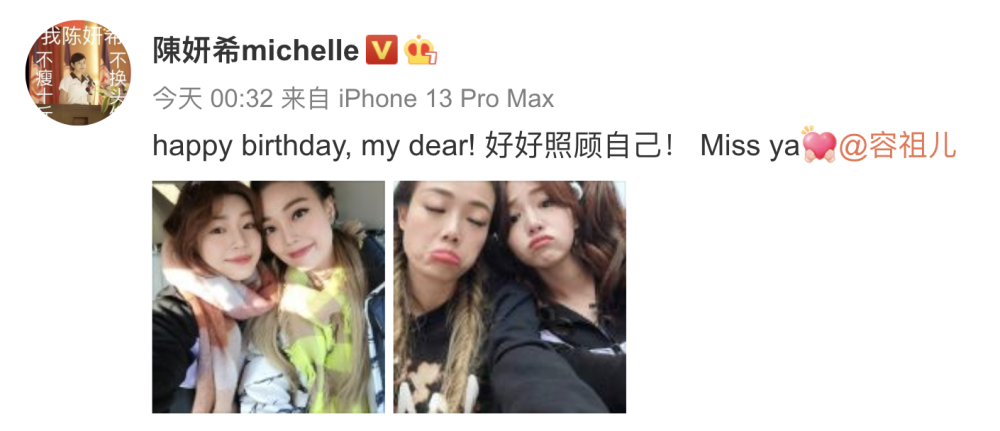Click the username 陳妍希michelle
The image size is (1000, 431).
click(x=256, y=51)
